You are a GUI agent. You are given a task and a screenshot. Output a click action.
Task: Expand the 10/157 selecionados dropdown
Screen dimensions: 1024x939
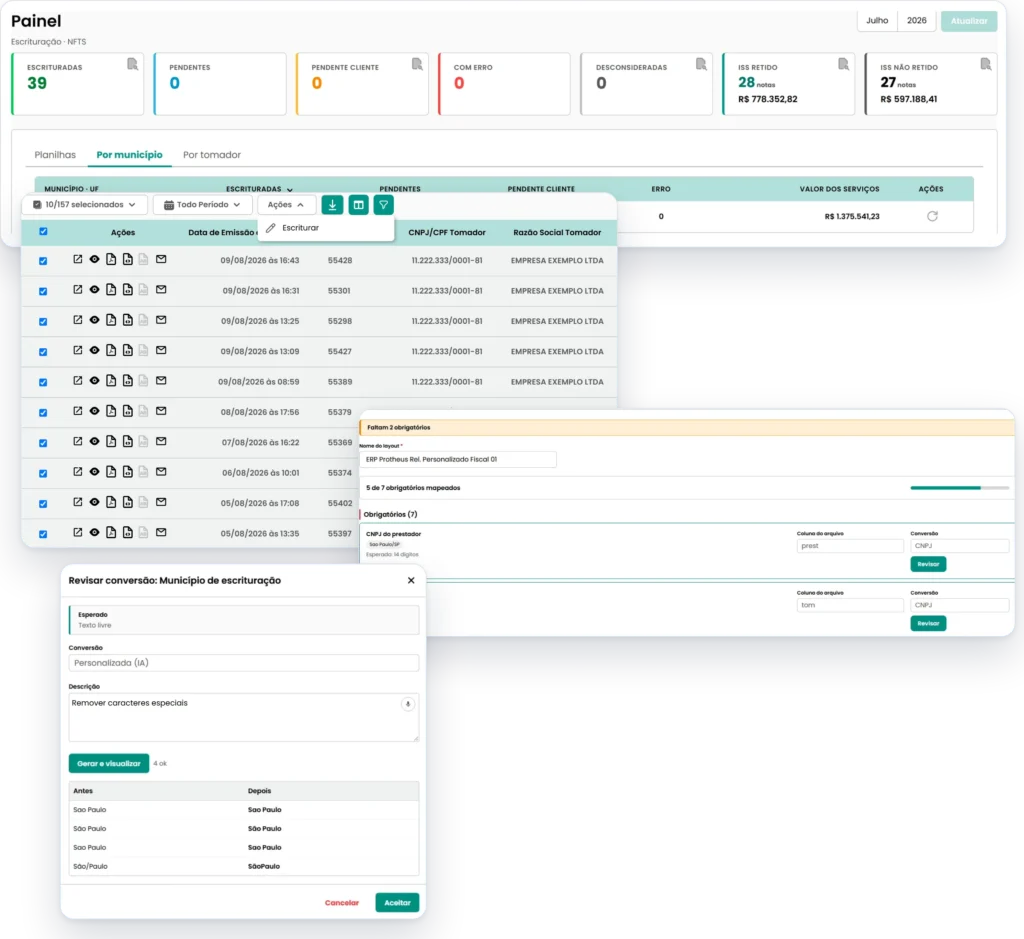[85, 205]
